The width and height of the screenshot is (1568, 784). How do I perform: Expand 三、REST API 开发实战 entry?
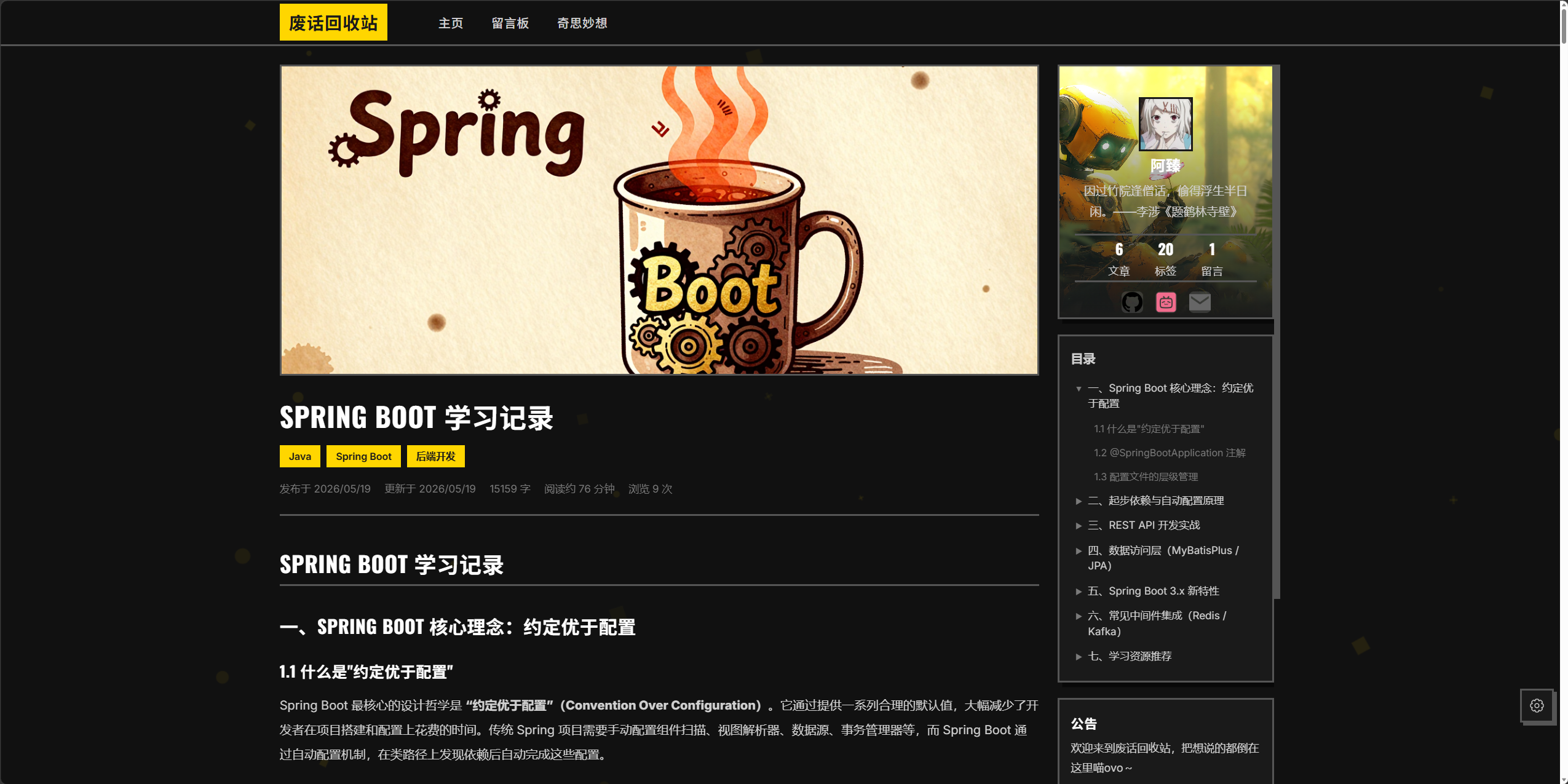pos(1079,526)
